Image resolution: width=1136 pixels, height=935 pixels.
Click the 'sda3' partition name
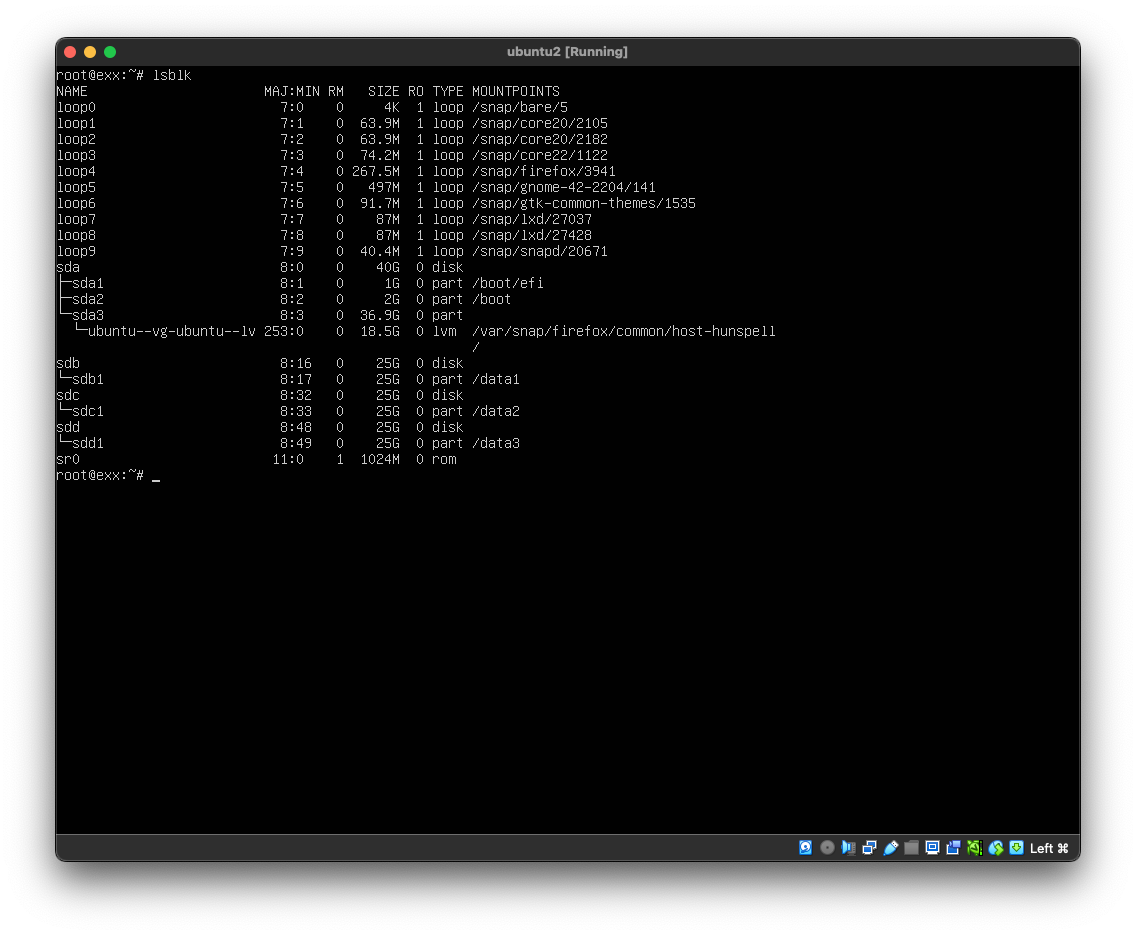pos(88,315)
